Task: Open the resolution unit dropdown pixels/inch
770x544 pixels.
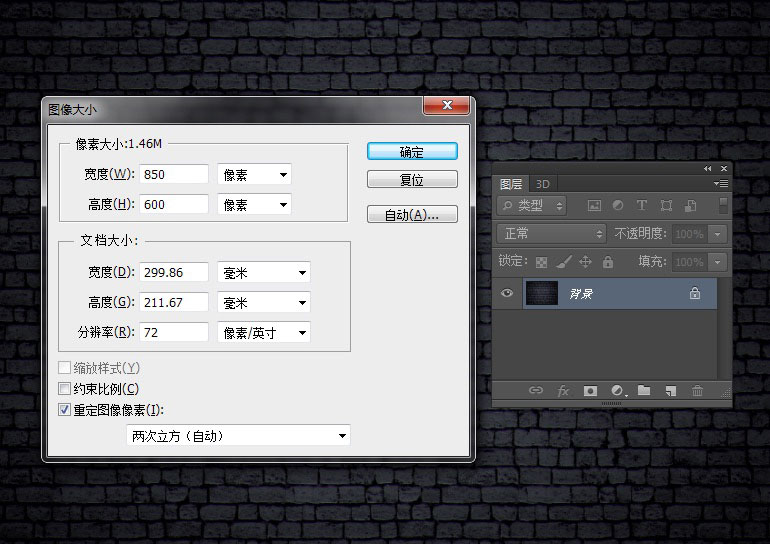Action: coord(264,332)
